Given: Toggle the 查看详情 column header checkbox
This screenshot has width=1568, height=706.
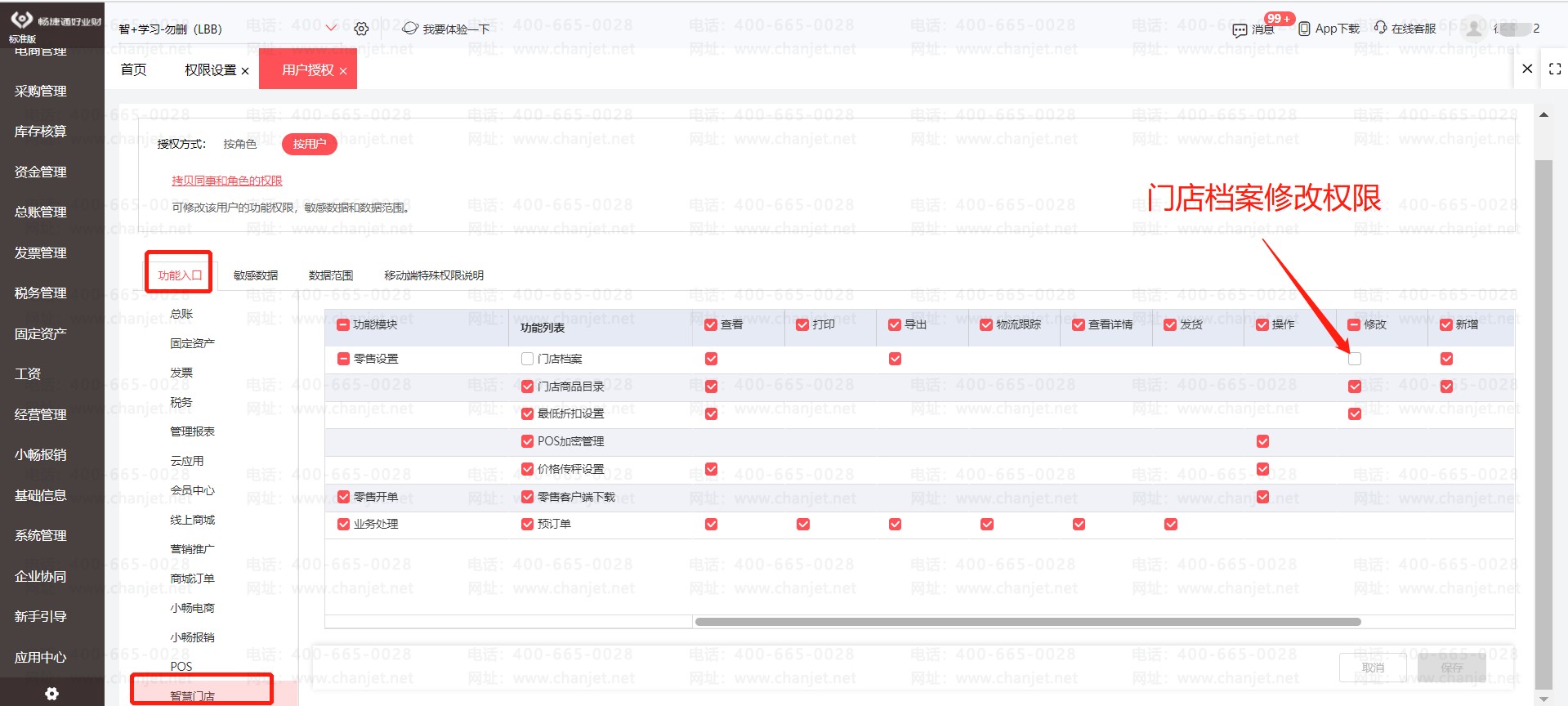Looking at the screenshot, I should click(x=1079, y=324).
